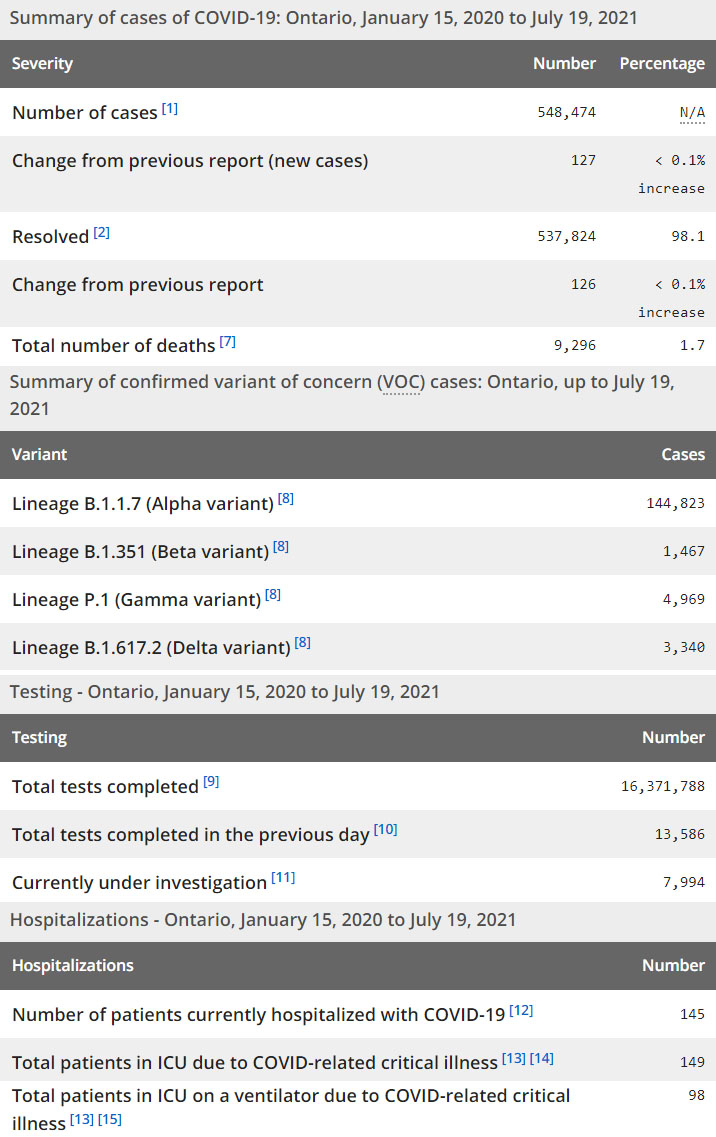Open footnote 1 beside Number of cases

170,109
